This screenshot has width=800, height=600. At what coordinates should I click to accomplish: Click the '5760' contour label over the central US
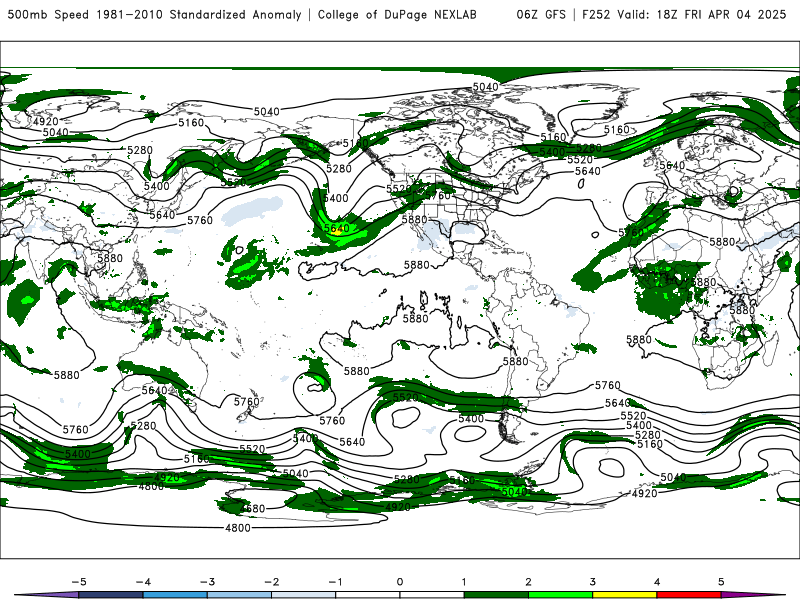click(438, 196)
